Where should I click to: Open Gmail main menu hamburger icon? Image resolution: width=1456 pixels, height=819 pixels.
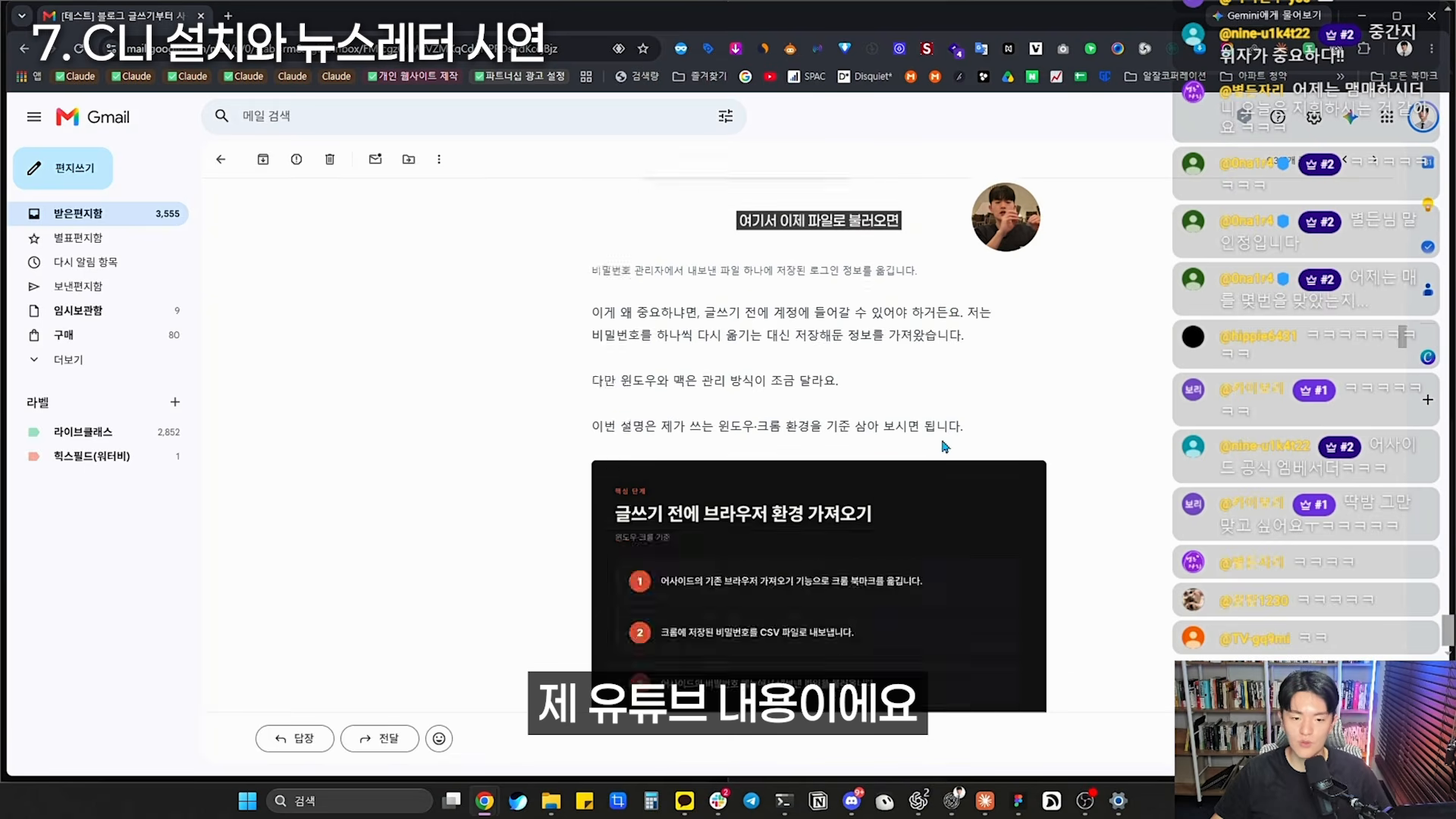click(x=33, y=117)
